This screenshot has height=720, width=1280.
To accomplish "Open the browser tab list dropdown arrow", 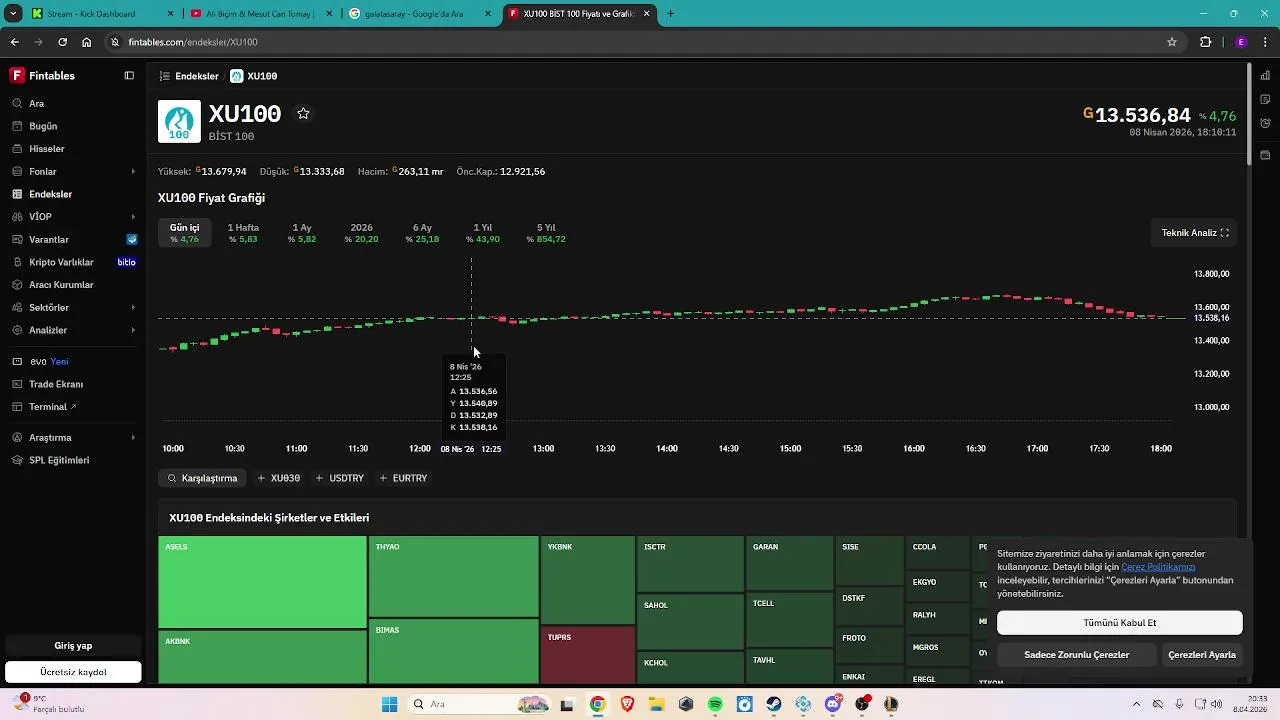I will 13,14.
